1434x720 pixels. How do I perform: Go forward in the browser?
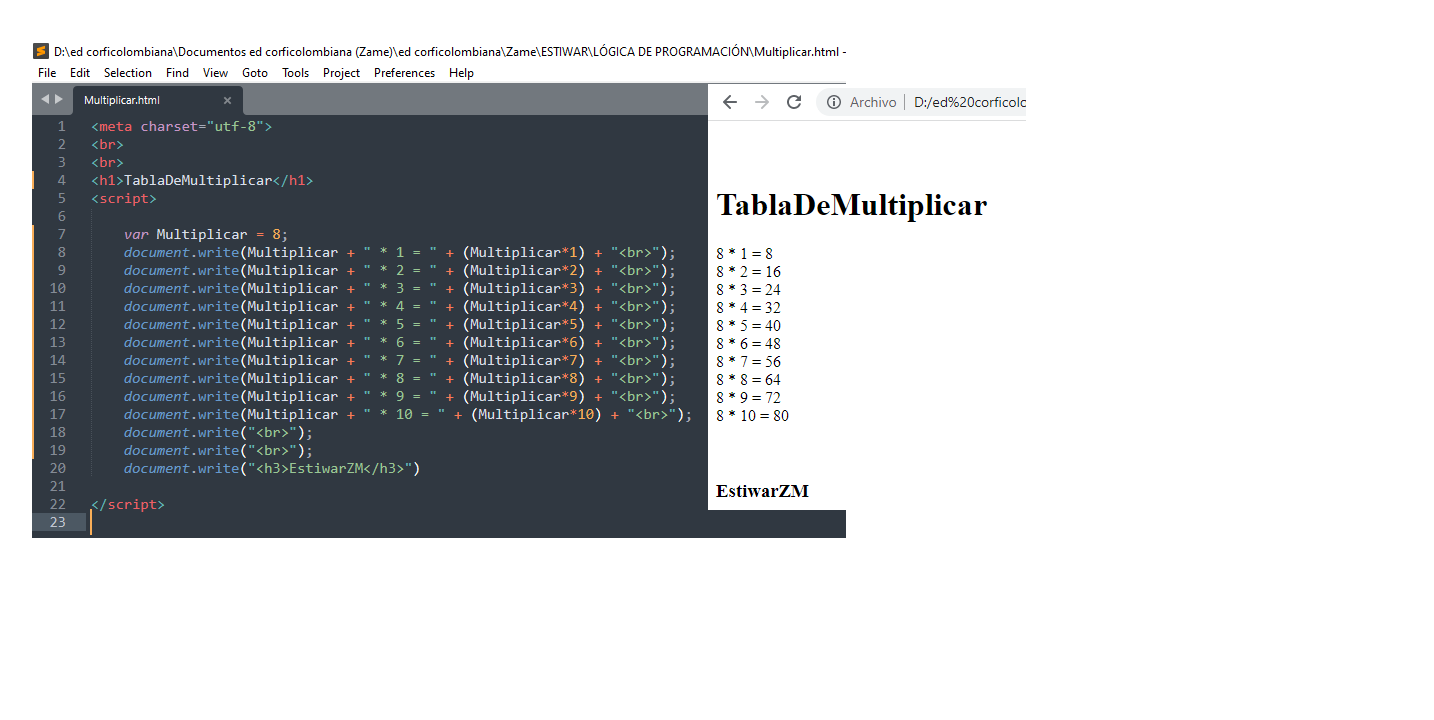[x=762, y=102]
